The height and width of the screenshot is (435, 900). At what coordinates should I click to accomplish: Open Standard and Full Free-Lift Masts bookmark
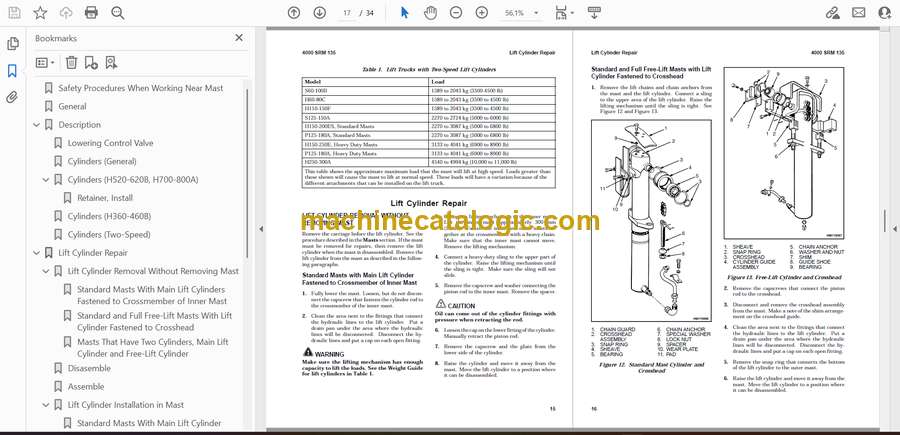(154, 321)
